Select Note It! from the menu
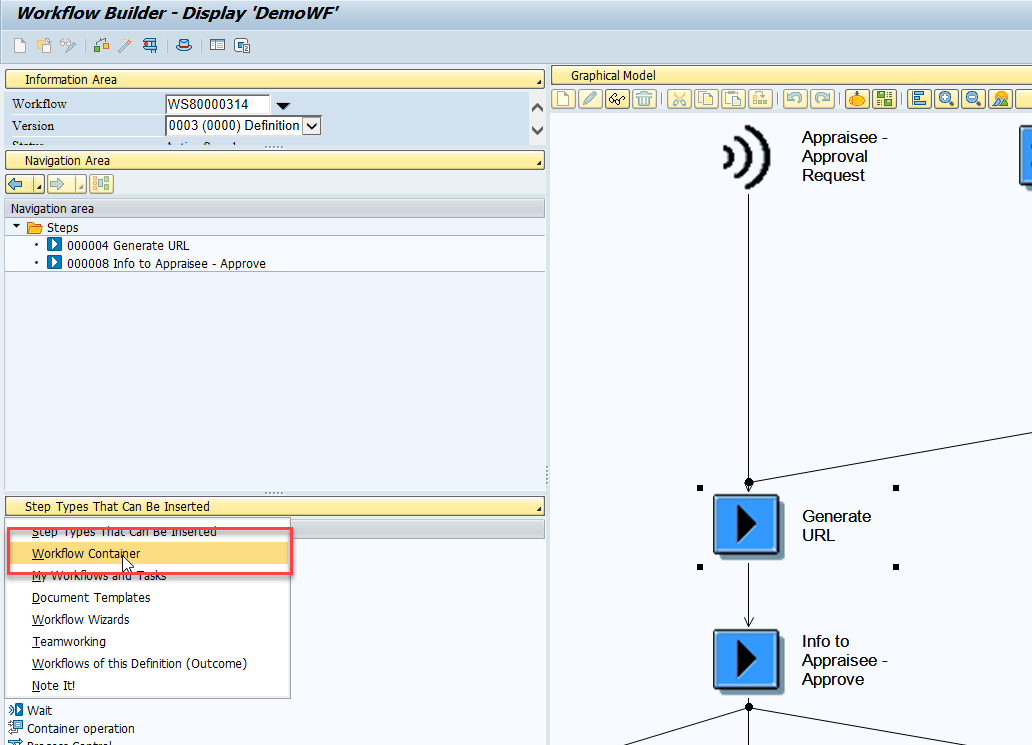Image resolution: width=1032 pixels, height=745 pixels. (148, 686)
